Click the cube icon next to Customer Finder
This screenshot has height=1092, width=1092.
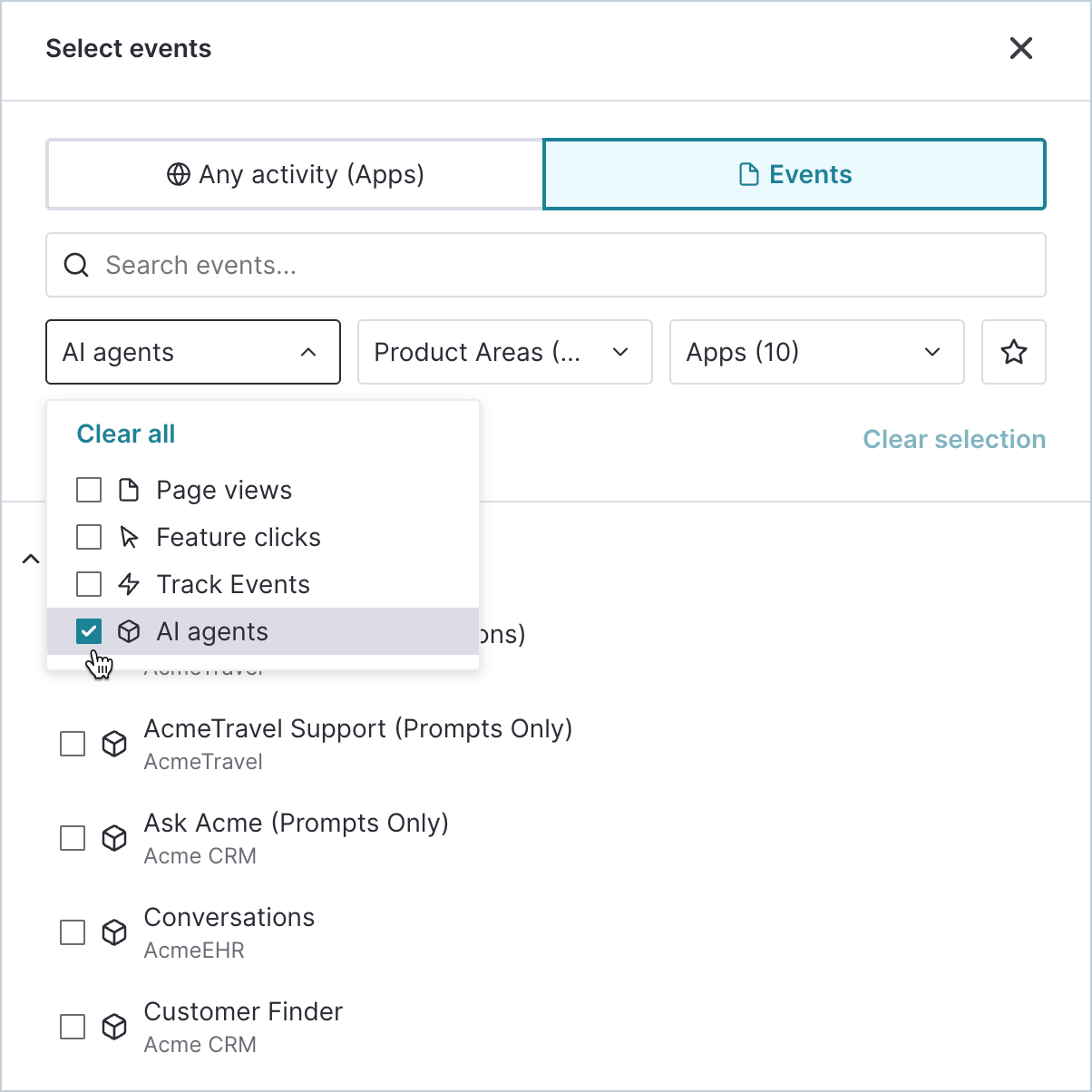tap(114, 1027)
